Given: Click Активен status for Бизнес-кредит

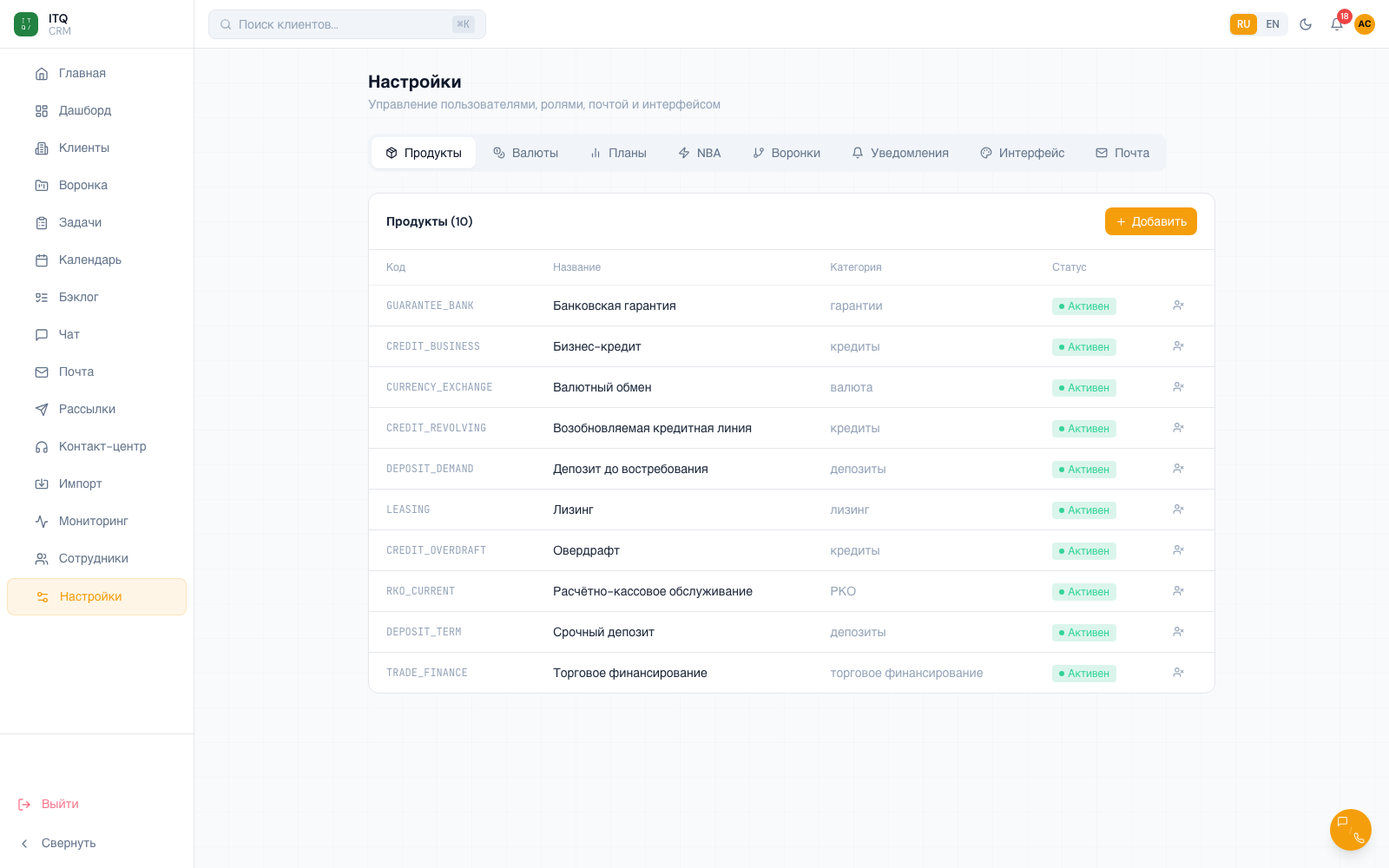Looking at the screenshot, I should 1084,347.
